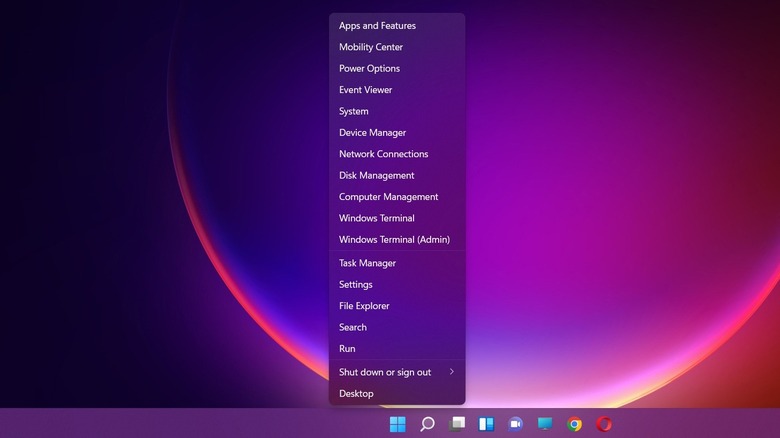780x438 pixels.
Task: Select Disk Management
Action: (x=376, y=176)
